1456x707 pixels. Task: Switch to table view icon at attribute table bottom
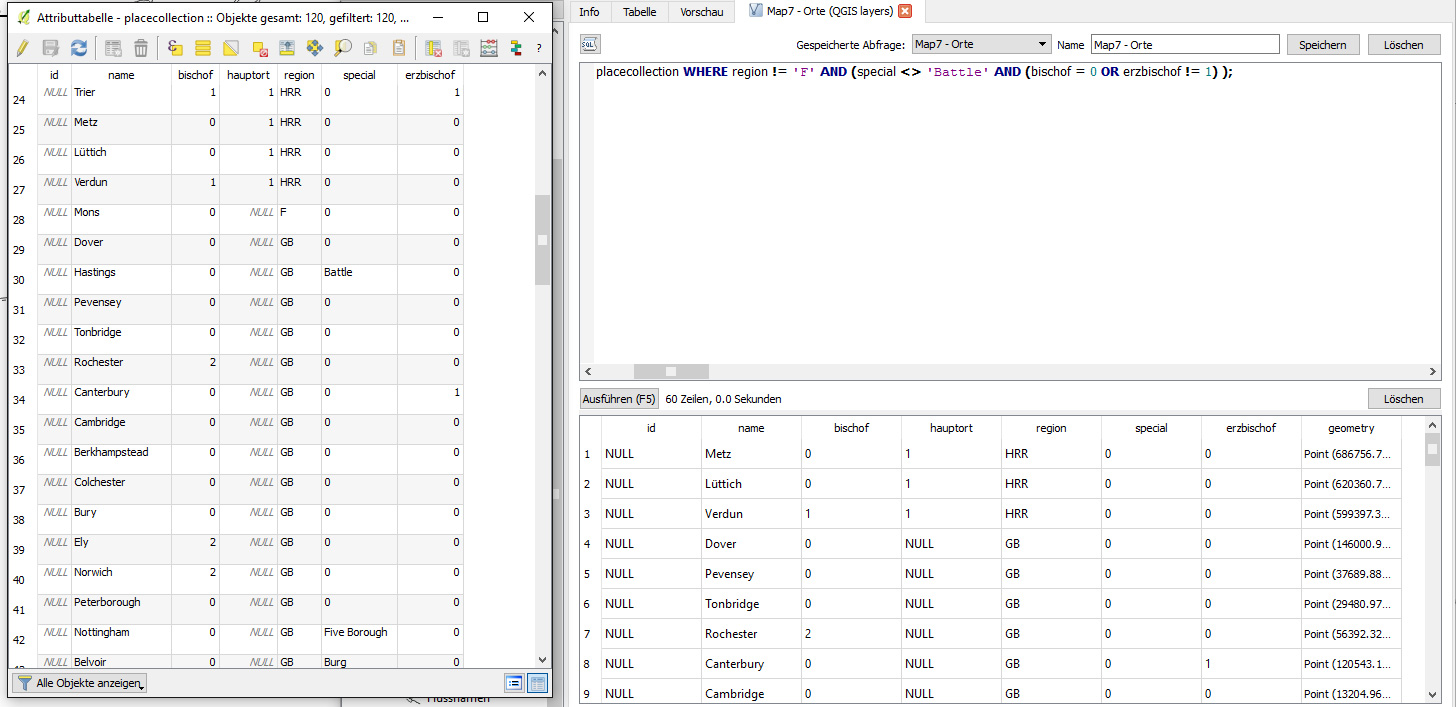pos(538,683)
